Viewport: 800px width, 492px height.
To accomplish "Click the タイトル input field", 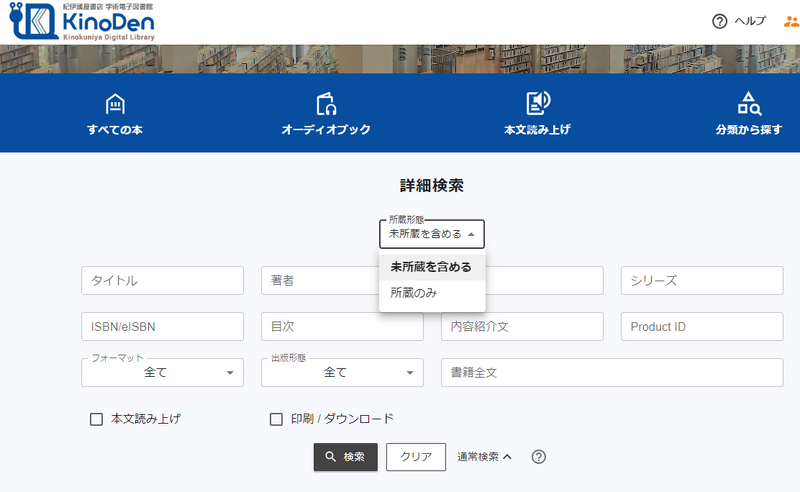I will (162, 280).
